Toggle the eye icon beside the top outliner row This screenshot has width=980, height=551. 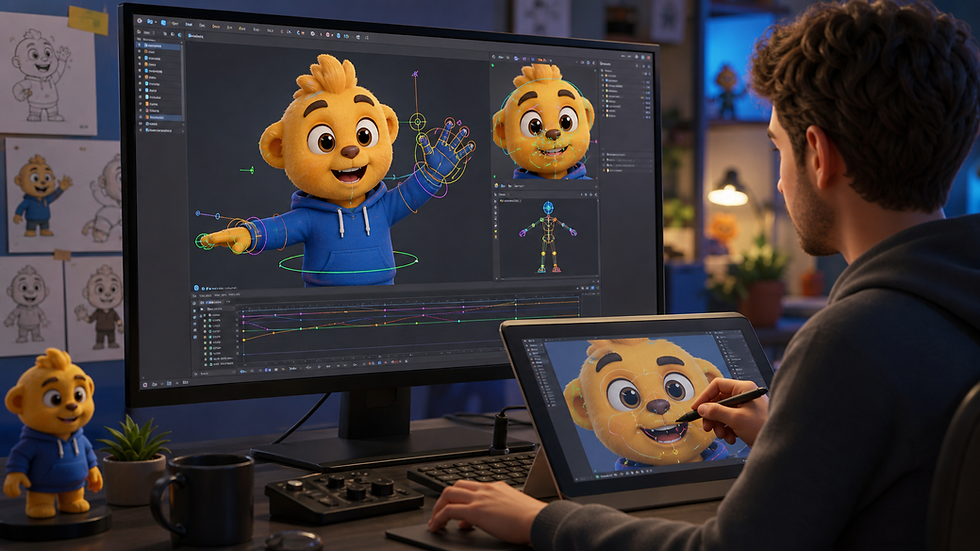[139, 46]
